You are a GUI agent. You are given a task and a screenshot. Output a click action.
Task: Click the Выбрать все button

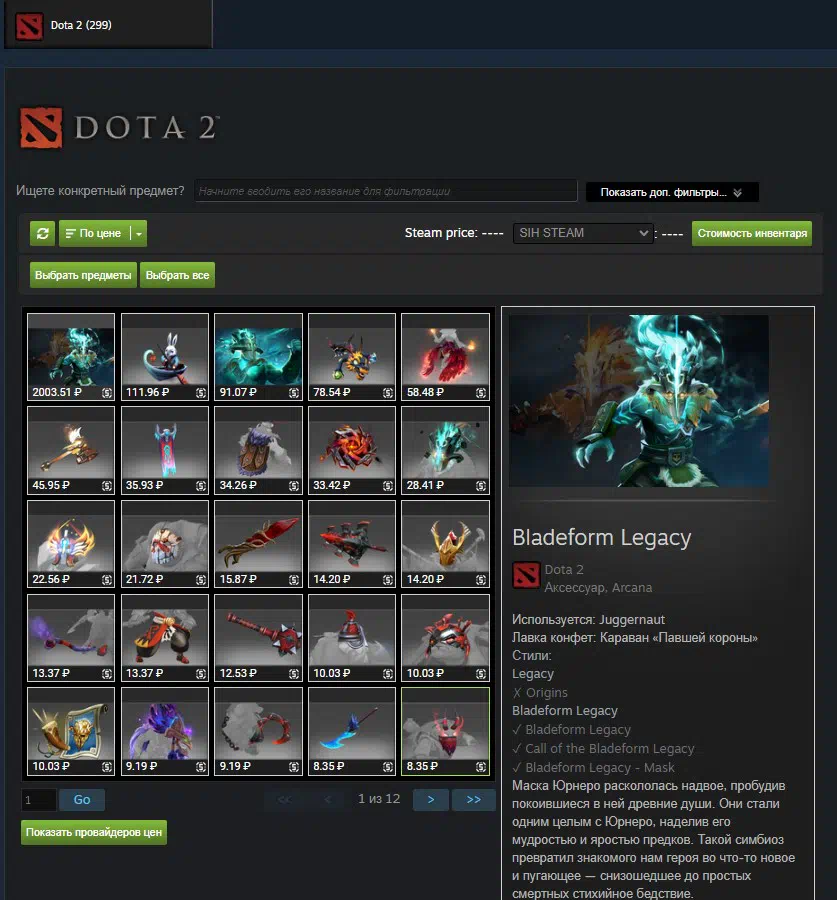pos(177,275)
